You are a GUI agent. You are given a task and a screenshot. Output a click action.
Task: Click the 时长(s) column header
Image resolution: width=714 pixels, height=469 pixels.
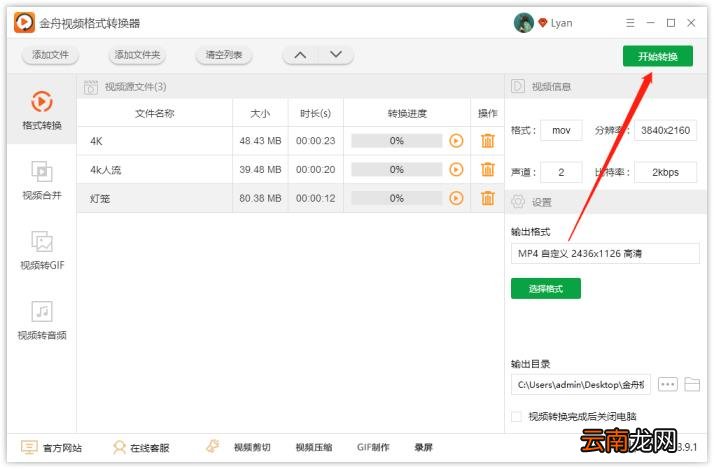(316, 113)
